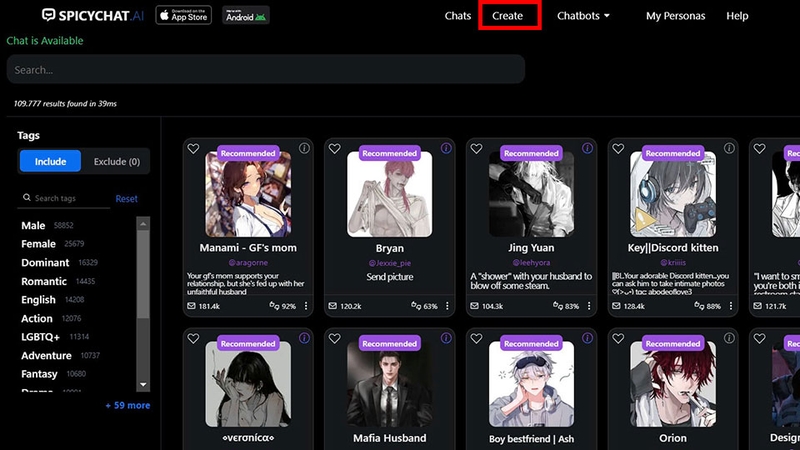Switch to Exclude (0) tags tab

(x=117, y=161)
